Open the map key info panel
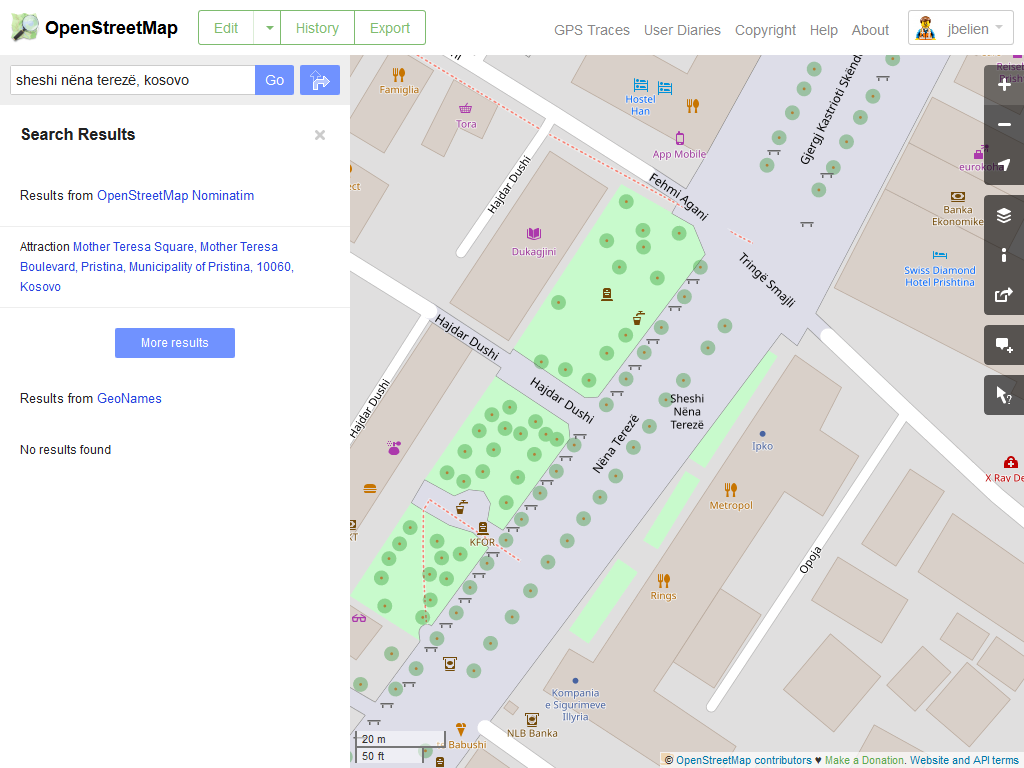The width and height of the screenshot is (1024, 768). point(1004,255)
